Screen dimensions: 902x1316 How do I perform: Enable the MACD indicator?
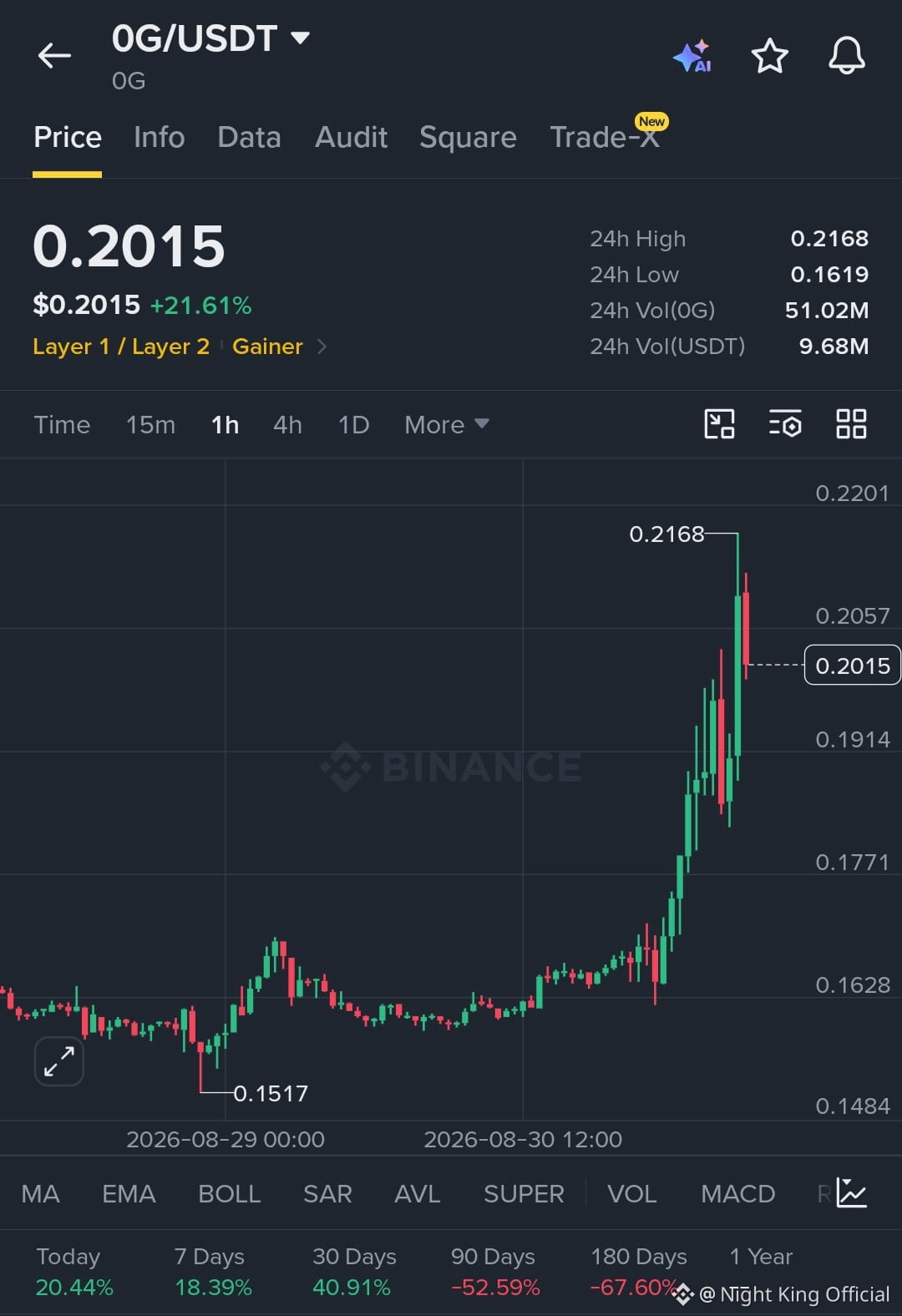tap(738, 1194)
